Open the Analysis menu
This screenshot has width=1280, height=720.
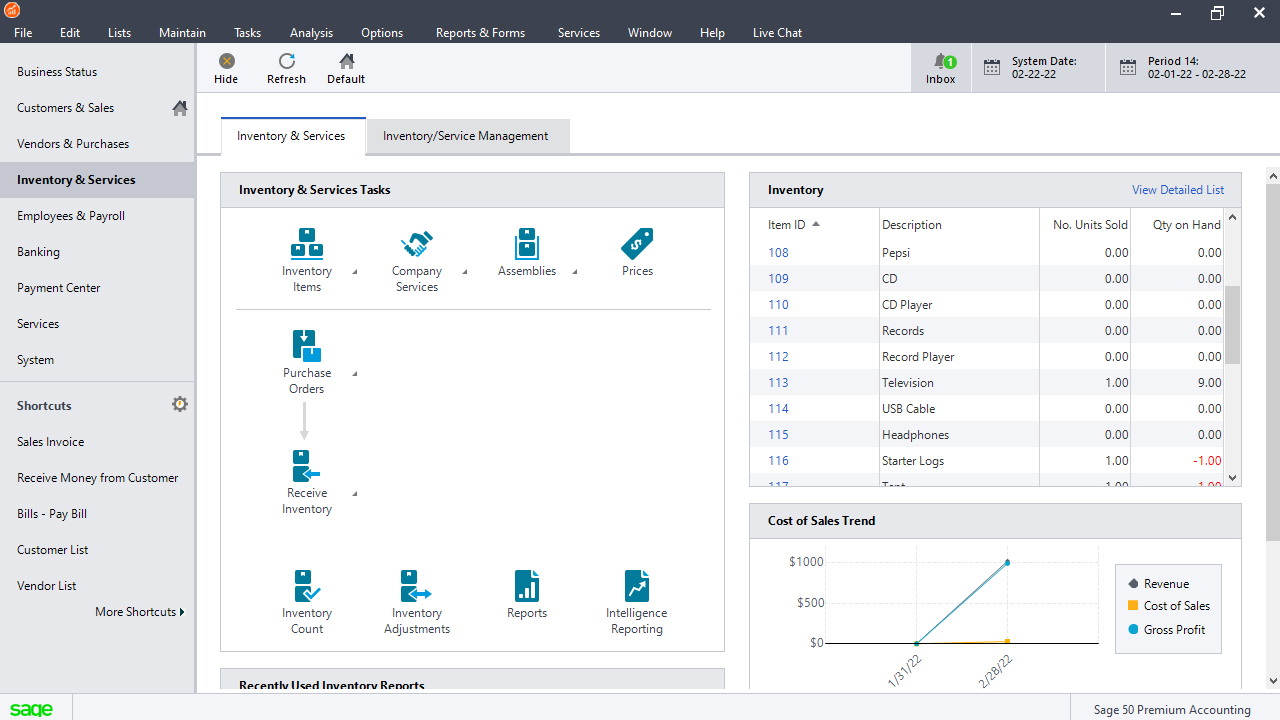coord(311,32)
